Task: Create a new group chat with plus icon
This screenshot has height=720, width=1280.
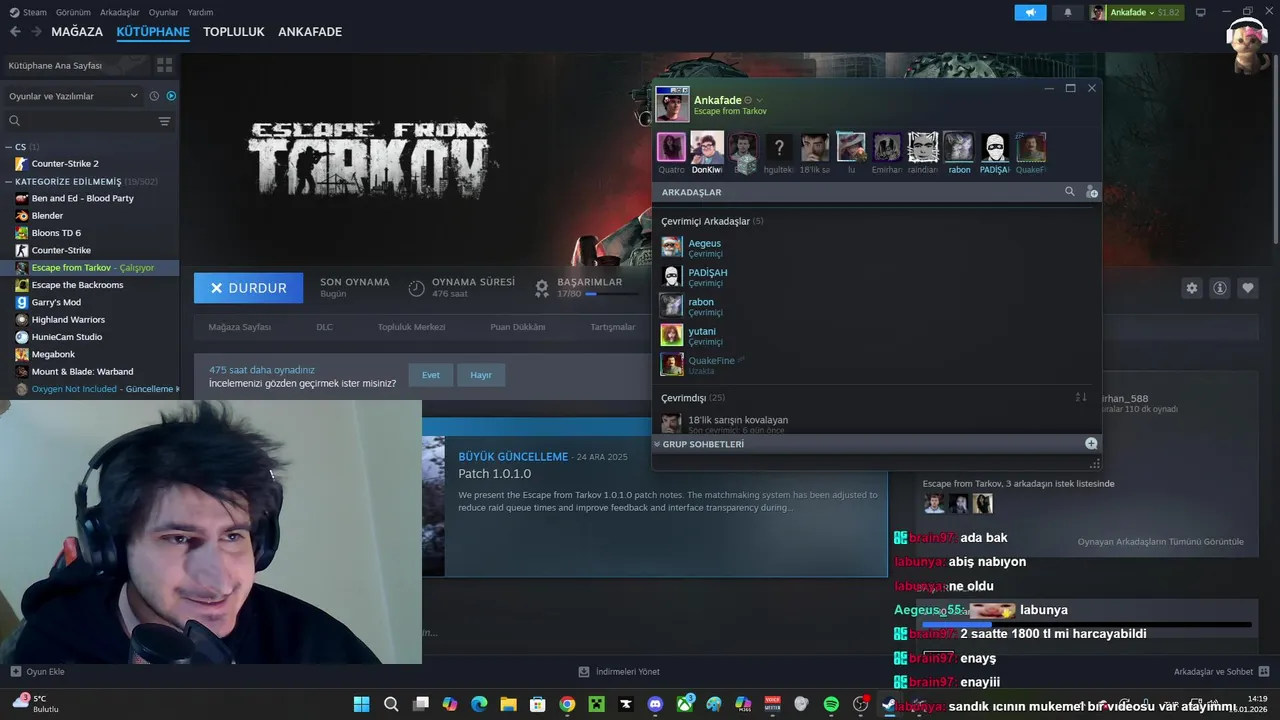Action: [1091, 444]
